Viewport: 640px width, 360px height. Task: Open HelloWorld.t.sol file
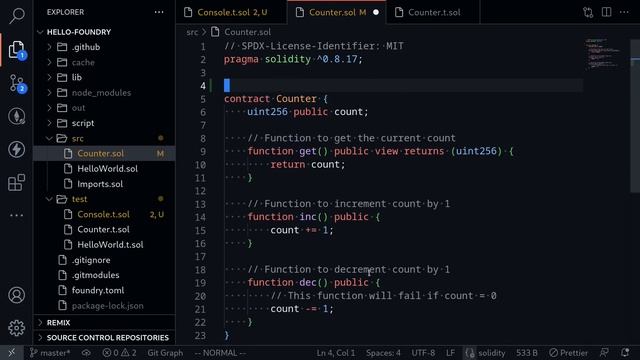[x=104, y=244]
